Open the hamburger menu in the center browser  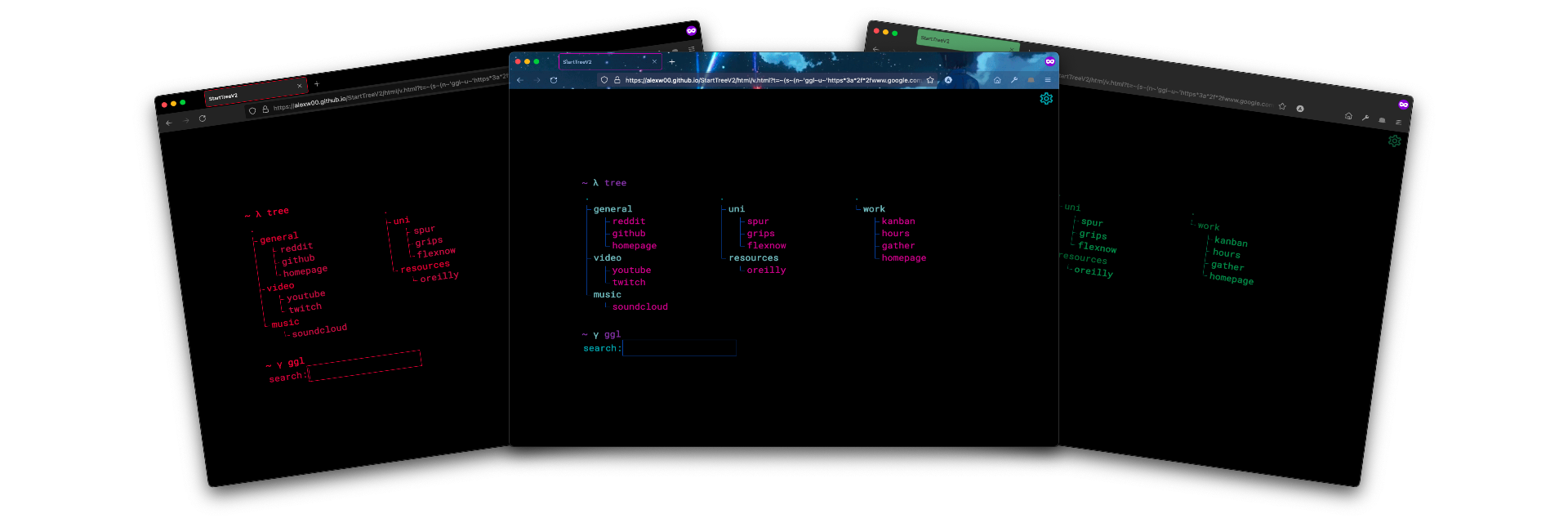point(1048,80)
